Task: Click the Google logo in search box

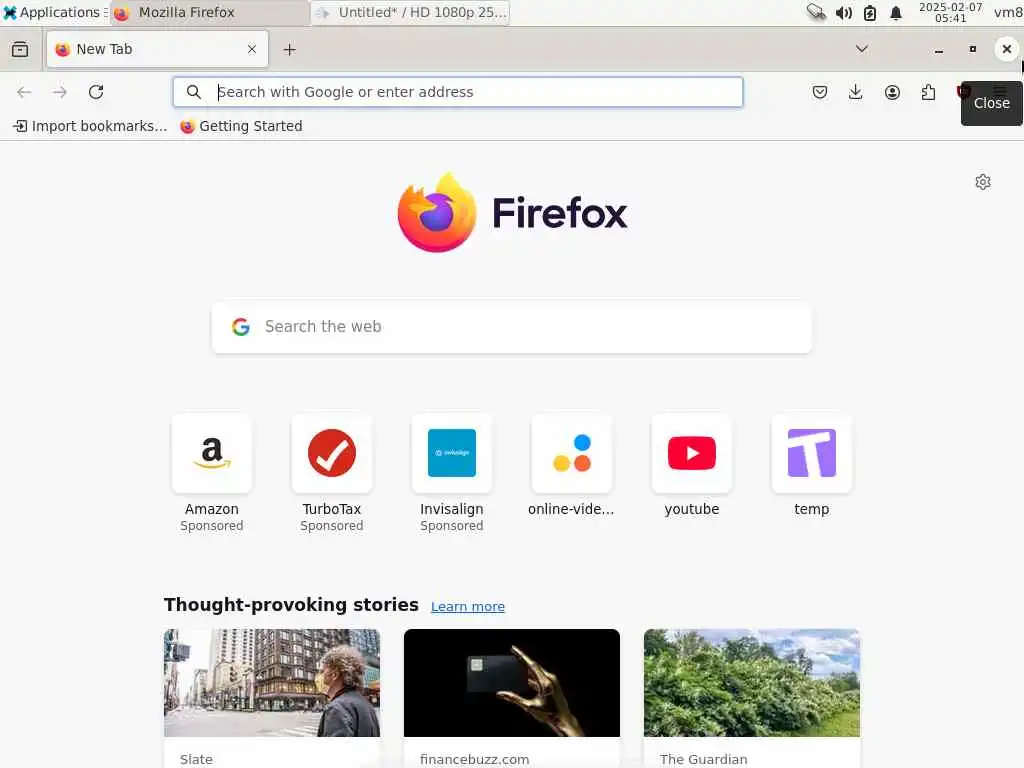Action: (241, 327)
